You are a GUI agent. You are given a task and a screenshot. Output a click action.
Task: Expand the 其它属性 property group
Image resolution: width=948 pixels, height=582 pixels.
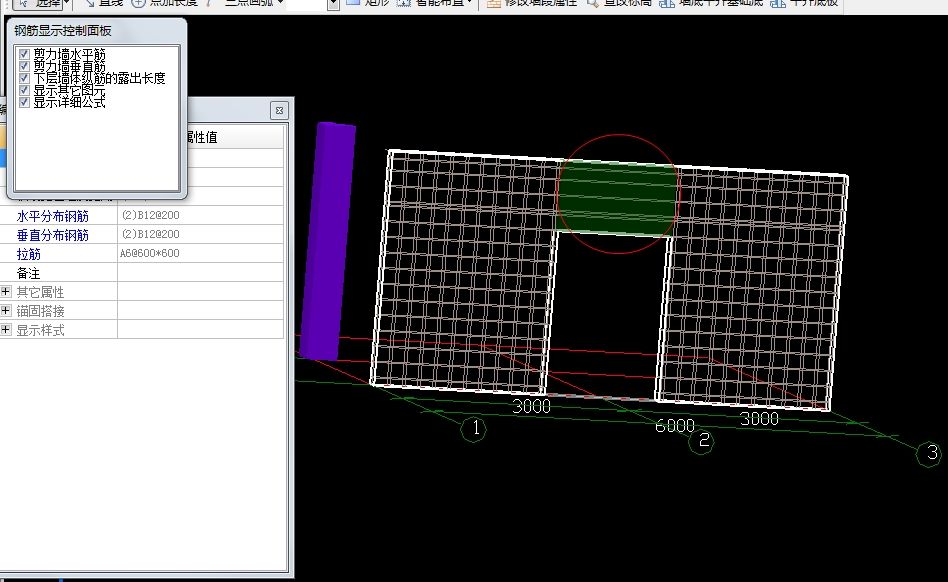pyautogui.click(x=6, y=292)
